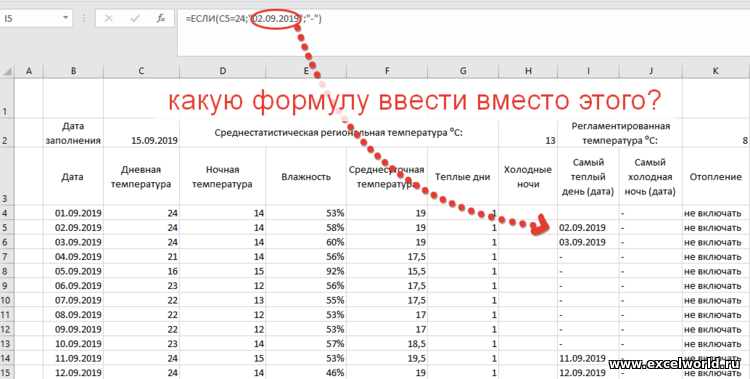Viewport: 750px width, 379px height.
Task: Click the Enter checkmark icon in formula bar
Action: [x=135, y=19]
